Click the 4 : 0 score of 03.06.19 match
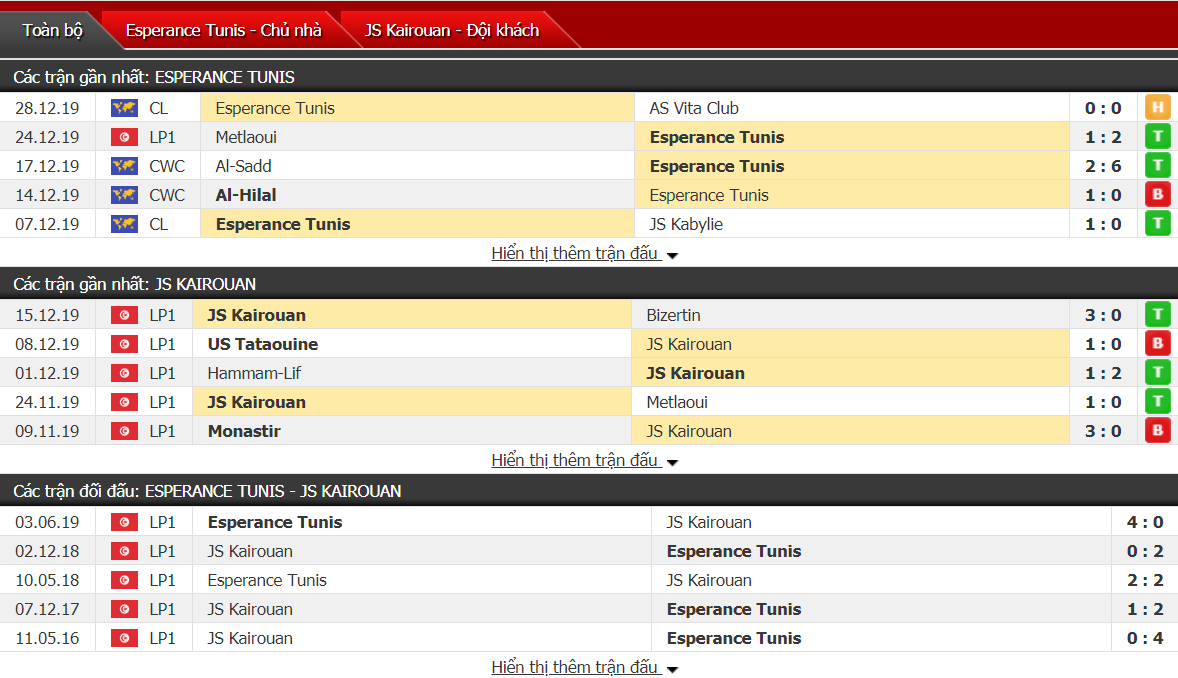Viewport: 1178px width, 678px height. tap(1145, 522)
